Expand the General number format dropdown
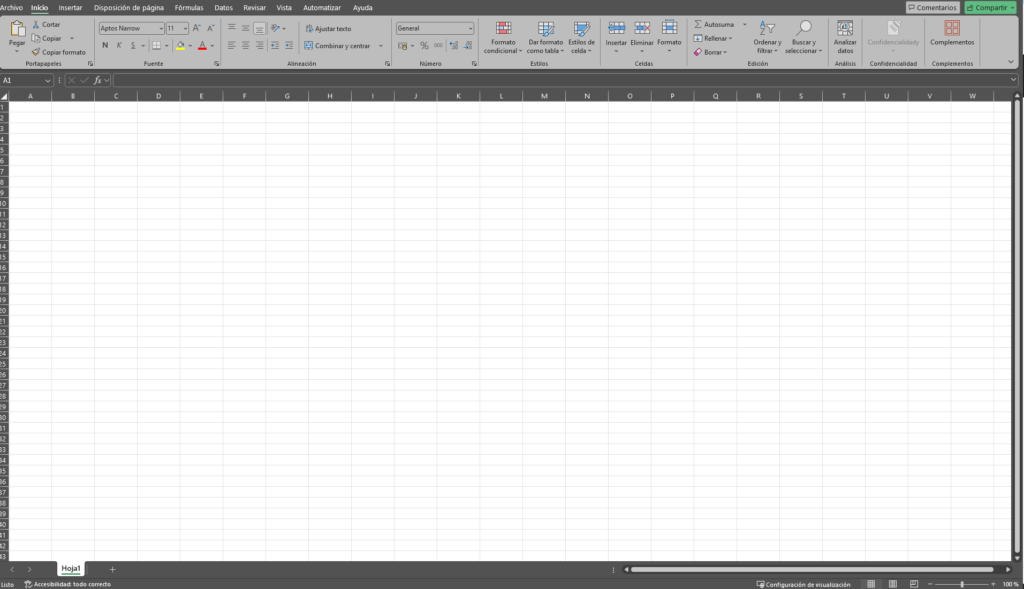This screenshot has width=1024, height=589. 470,28
